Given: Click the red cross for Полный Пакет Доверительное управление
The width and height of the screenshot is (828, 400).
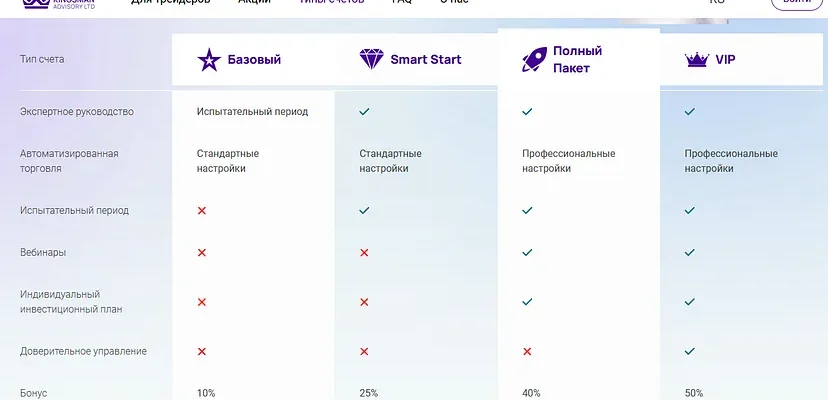Looking at the screenshot, I should click(527, 351).
